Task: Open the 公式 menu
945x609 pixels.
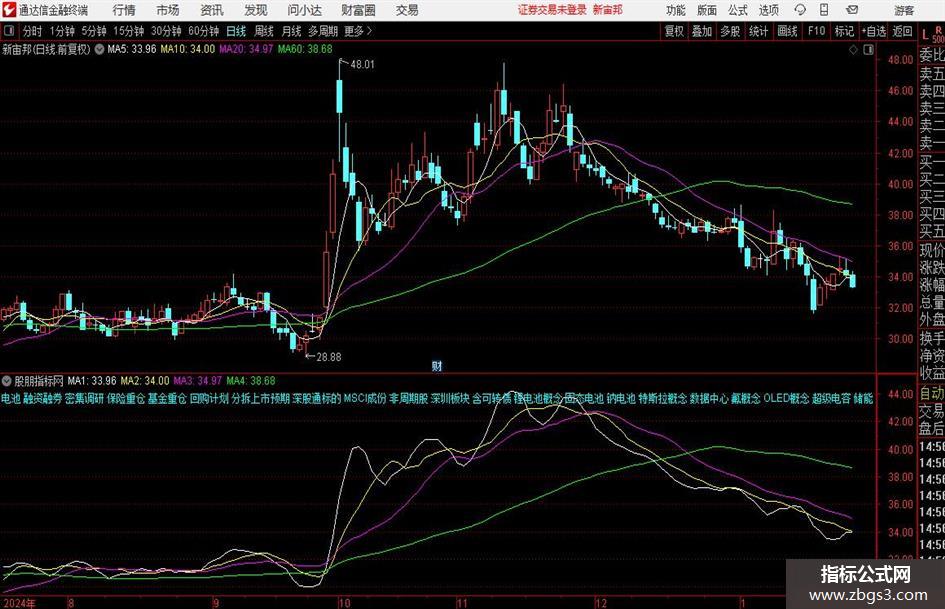Action: coord(738,10)
